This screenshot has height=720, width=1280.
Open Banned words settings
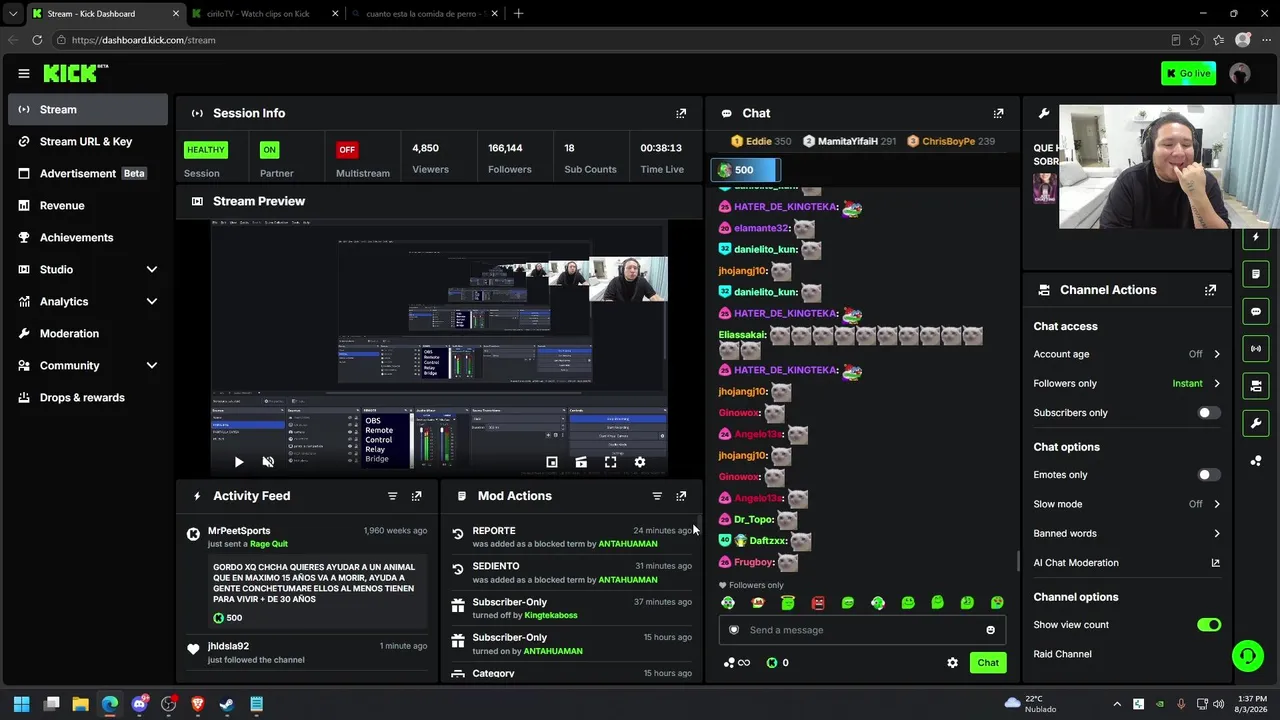point(1127,533)
